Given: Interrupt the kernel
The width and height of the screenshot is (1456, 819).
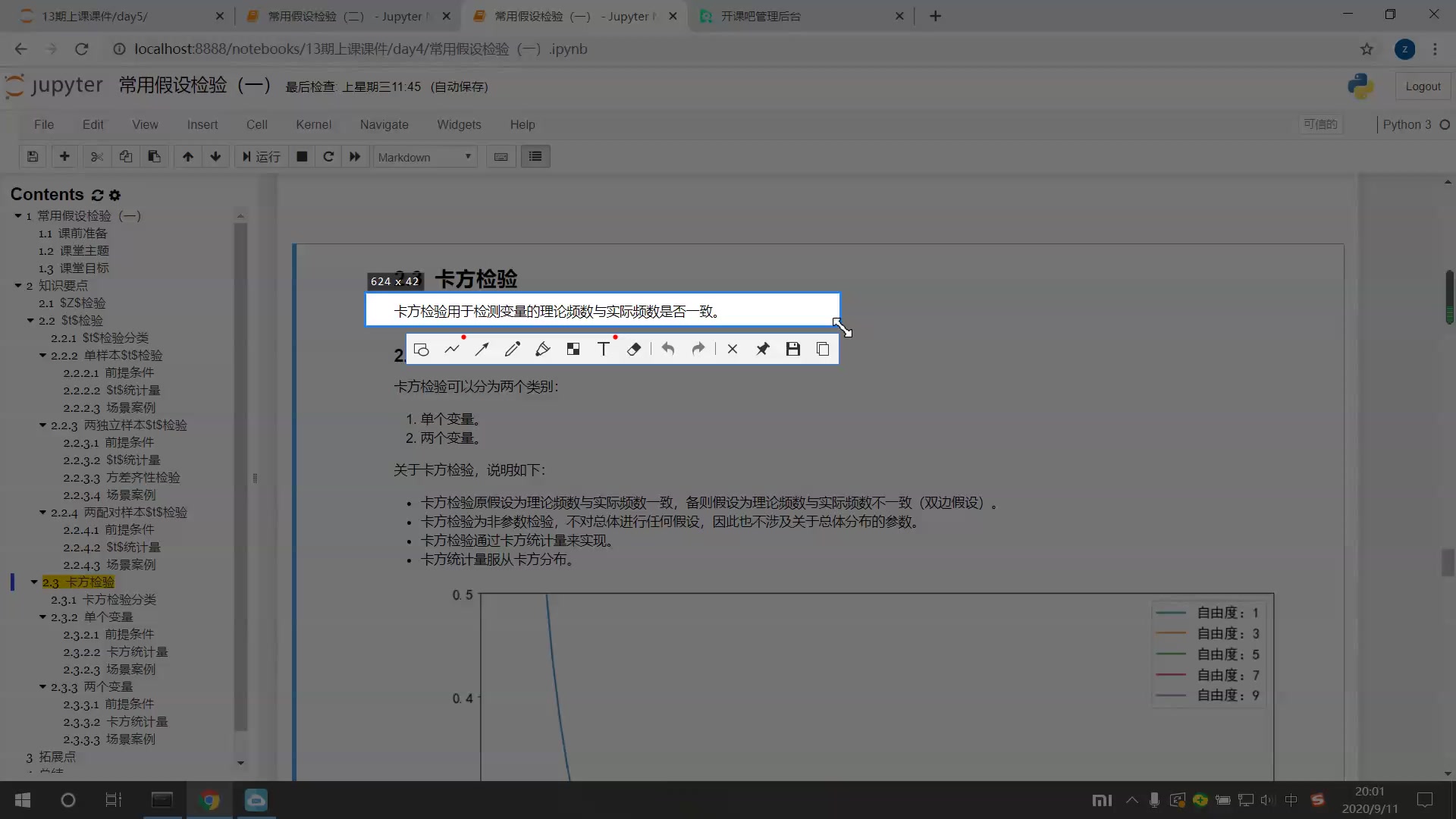Looking at the screenshot, I should pos(302,157).
